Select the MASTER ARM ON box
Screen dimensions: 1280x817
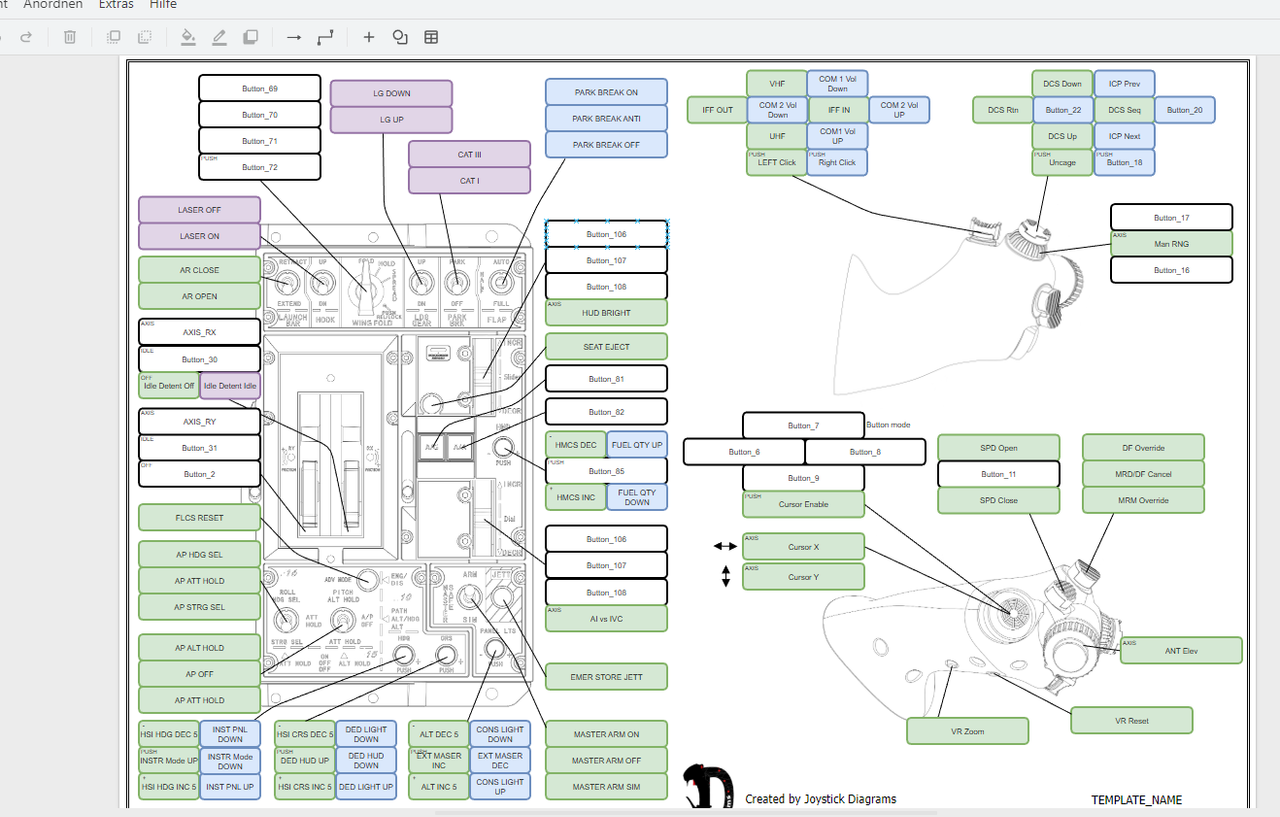[606, 734]
